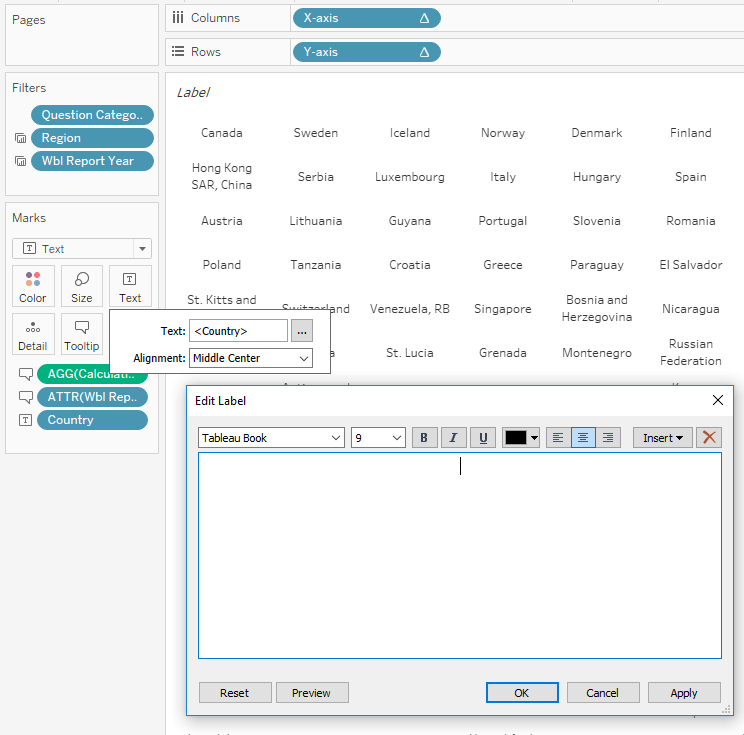This screenshot has width=744, height=735.
Task: Toggle Bold formatting in Edit Label
Action: pyautogui.click(x=424, y=437)
